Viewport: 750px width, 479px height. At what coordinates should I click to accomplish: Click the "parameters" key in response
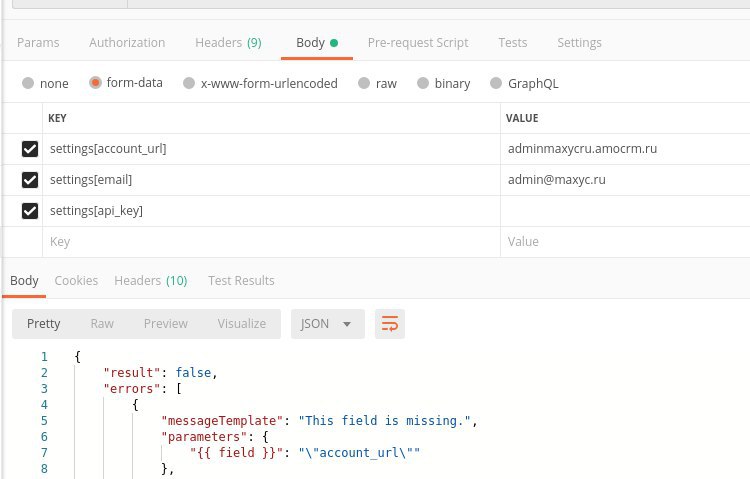coord(204,437)
